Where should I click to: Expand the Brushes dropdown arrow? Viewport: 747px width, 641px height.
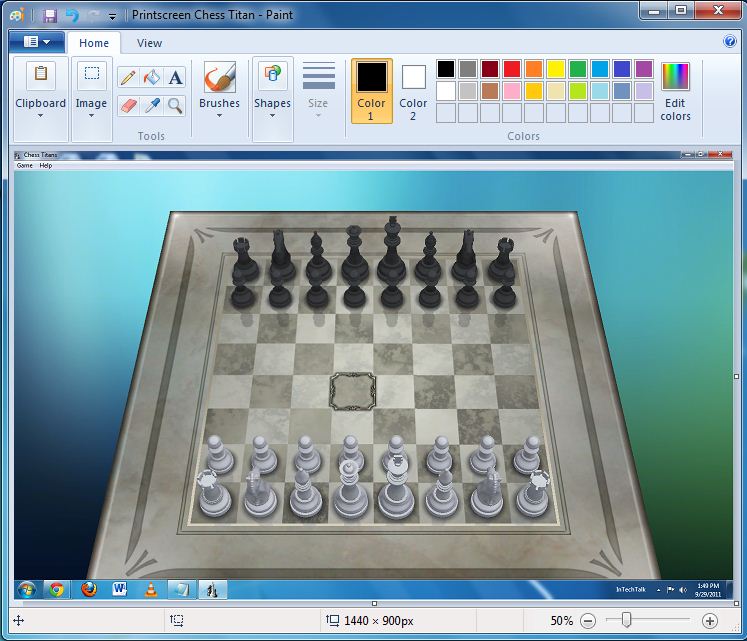[x=219, y=116]
